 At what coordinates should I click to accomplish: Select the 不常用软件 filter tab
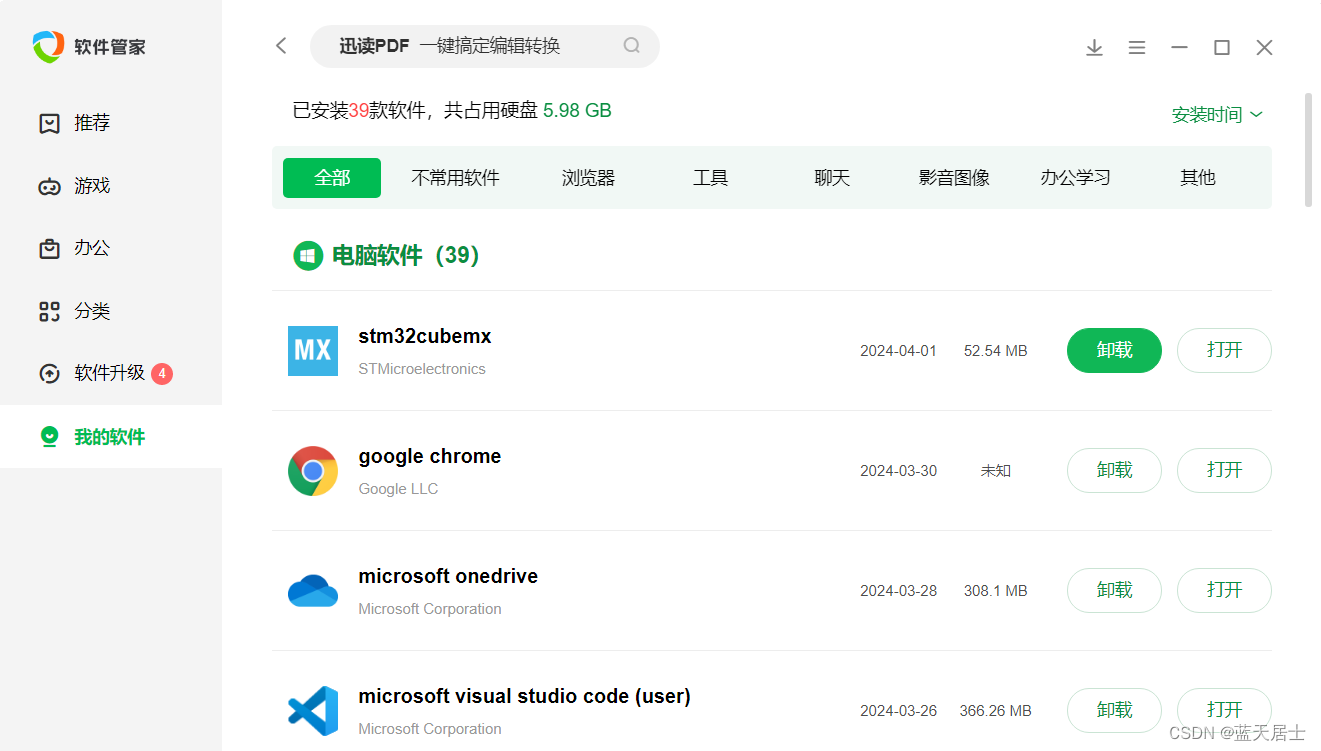[x=455, y=178]
